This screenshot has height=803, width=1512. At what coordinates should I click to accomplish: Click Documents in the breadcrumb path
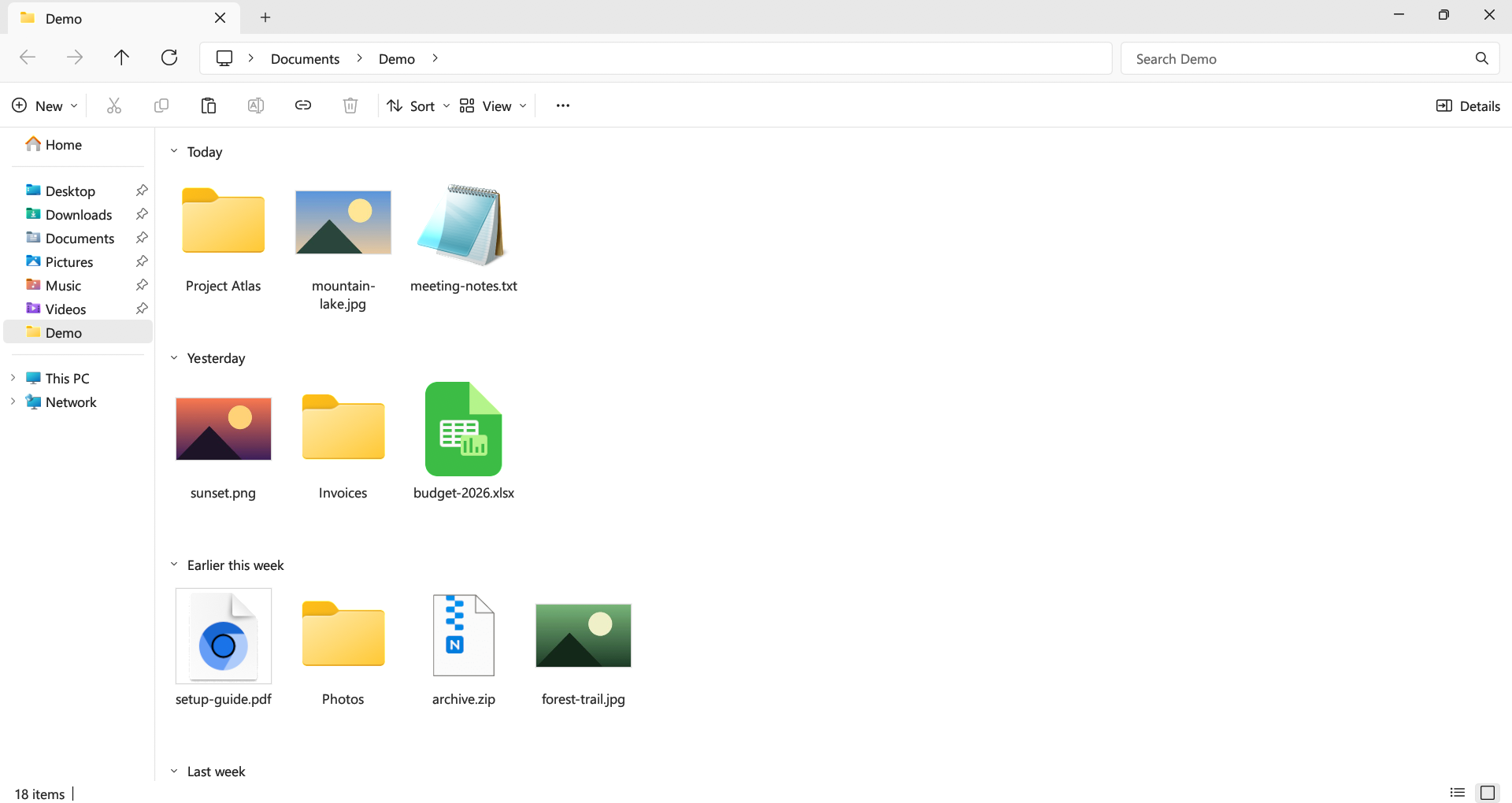click(x=305, y=59)
